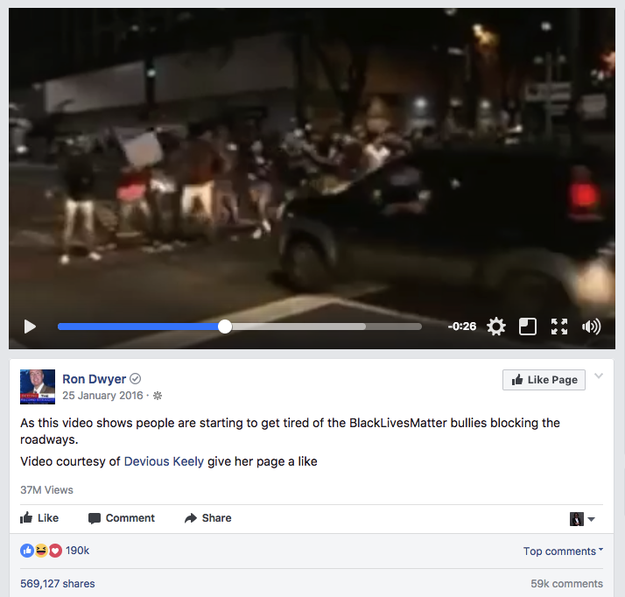Screen dimensions: 625x597
Task: Open Ron Dwyer profile picture
Action: click(x=37, y=387)
